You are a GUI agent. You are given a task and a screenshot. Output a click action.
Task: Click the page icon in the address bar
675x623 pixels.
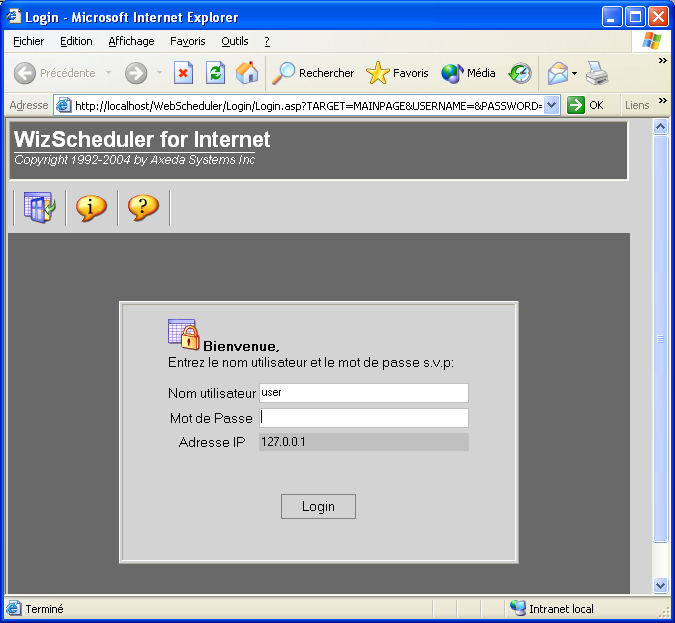64,105
